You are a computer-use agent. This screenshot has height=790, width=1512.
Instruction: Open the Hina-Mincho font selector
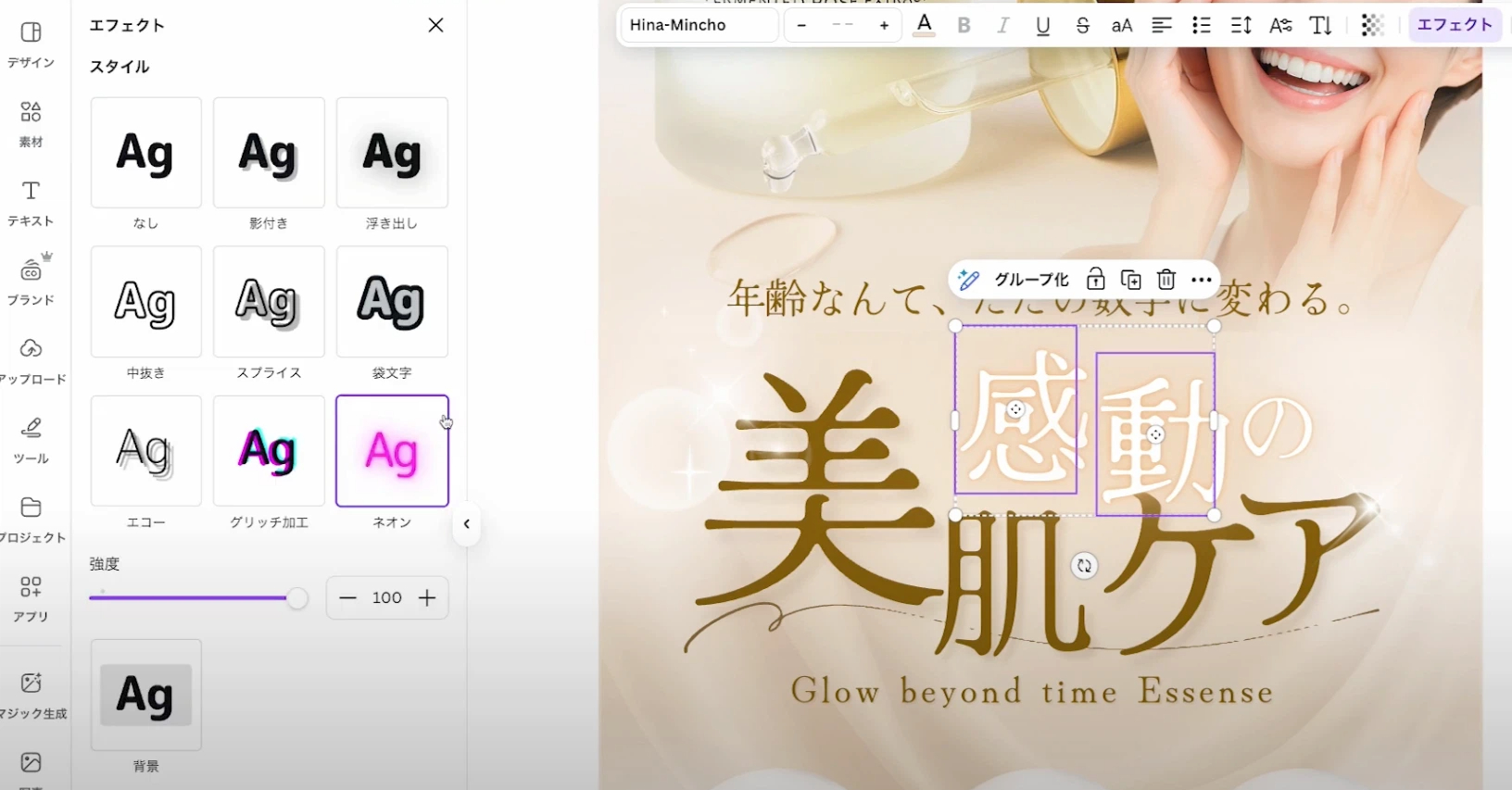point(698,25)
